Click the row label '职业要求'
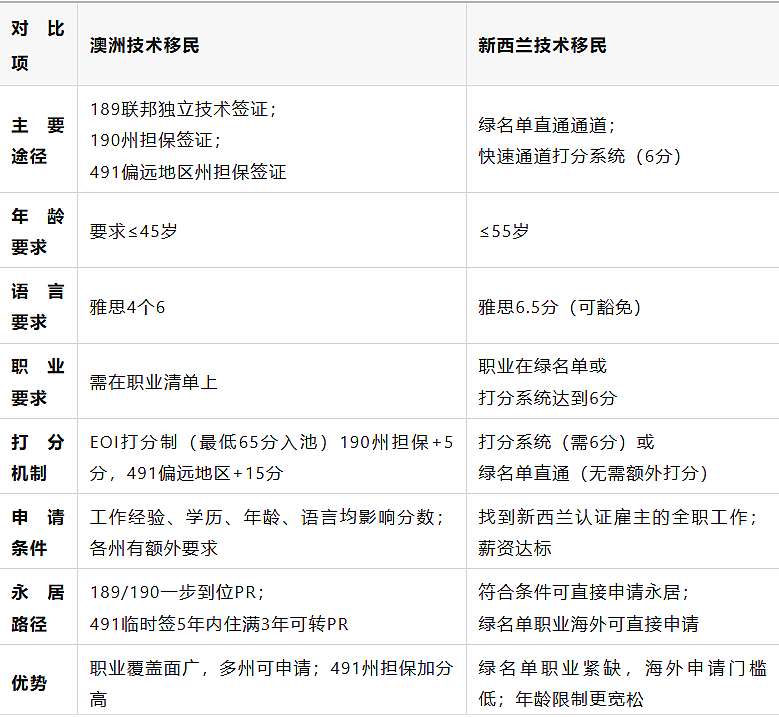The image size is (779, 717). [x=38, y=382]
